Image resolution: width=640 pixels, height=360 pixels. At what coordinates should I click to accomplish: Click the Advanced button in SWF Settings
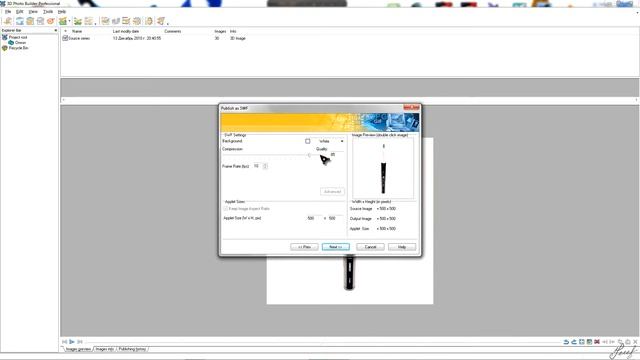click(332, 191)
